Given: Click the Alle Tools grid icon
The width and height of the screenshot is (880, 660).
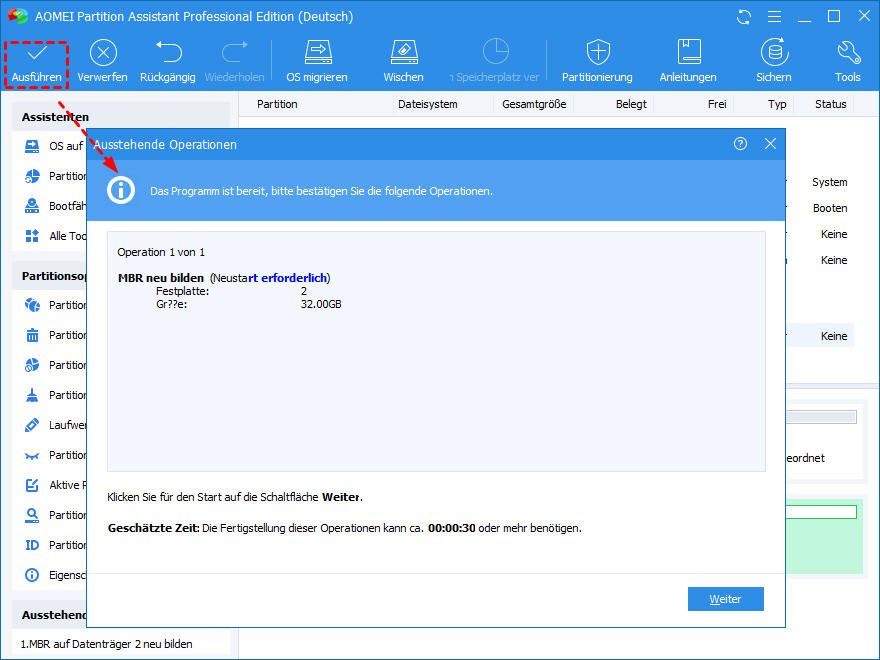Looking at the screenshot, I should click(x=32, y=236).
